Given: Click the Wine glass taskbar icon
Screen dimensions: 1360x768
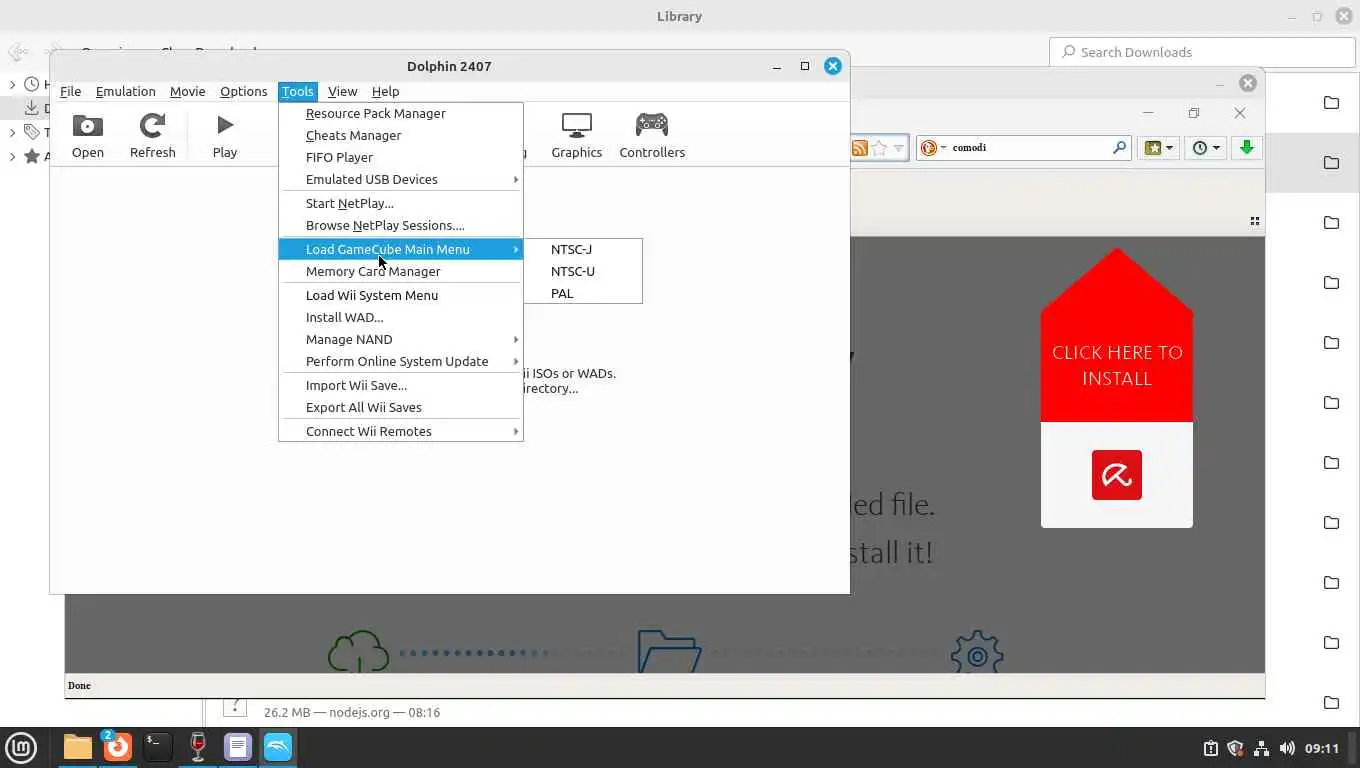Looking at the screenshot, I should (x=197, y=747).
